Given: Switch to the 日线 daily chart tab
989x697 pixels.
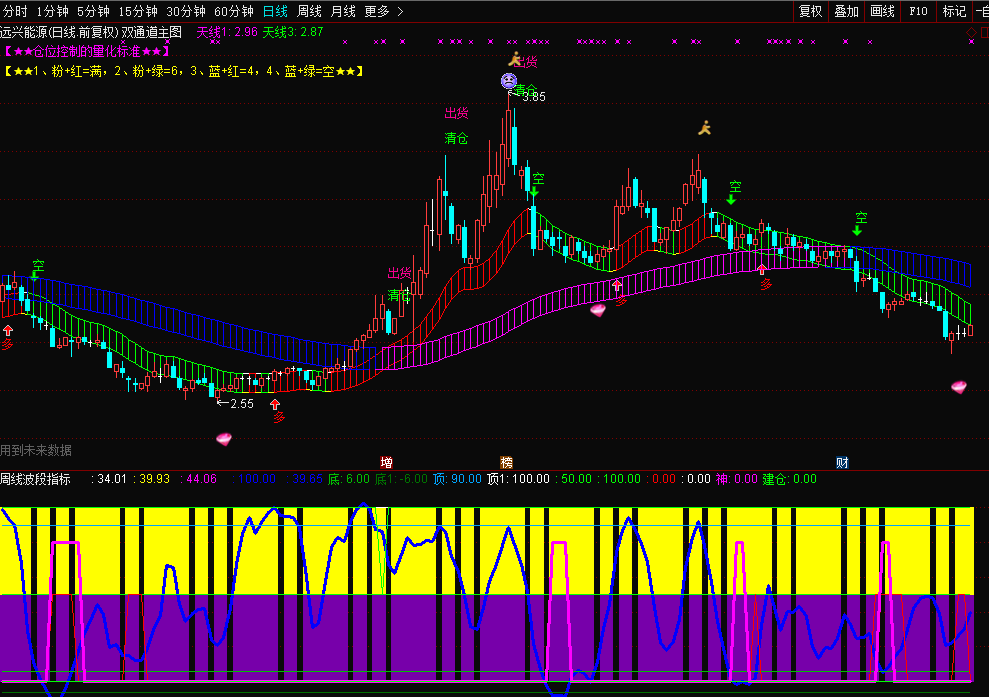Looking at the screenshot, I should 275,11.
